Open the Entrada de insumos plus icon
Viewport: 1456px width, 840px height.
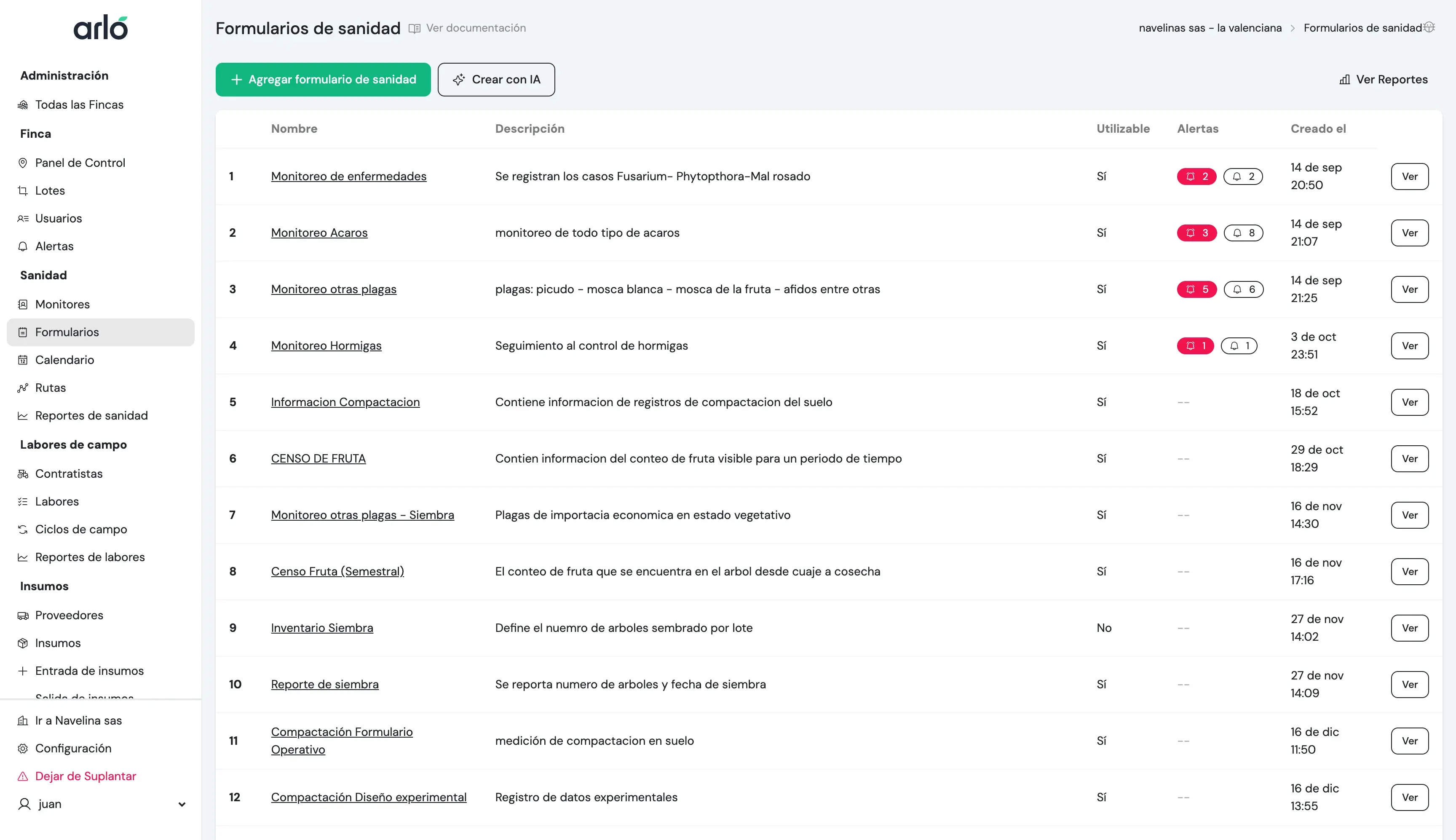pos(22,670)
